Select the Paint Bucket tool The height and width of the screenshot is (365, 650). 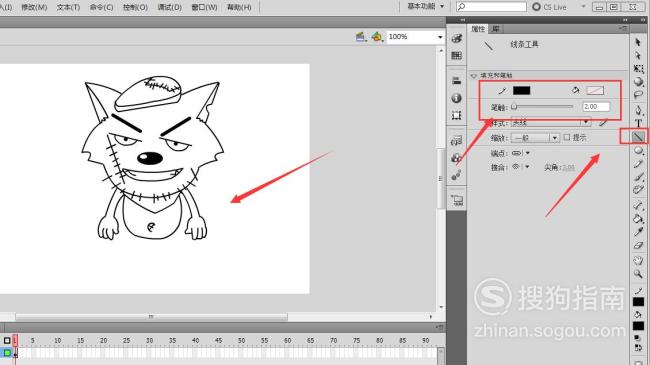638,219
